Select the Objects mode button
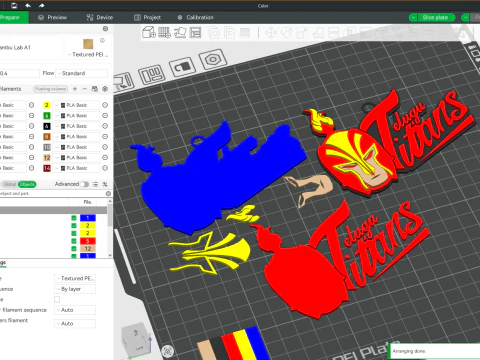This screenshot has height=360, width=480. pos(27,184)
